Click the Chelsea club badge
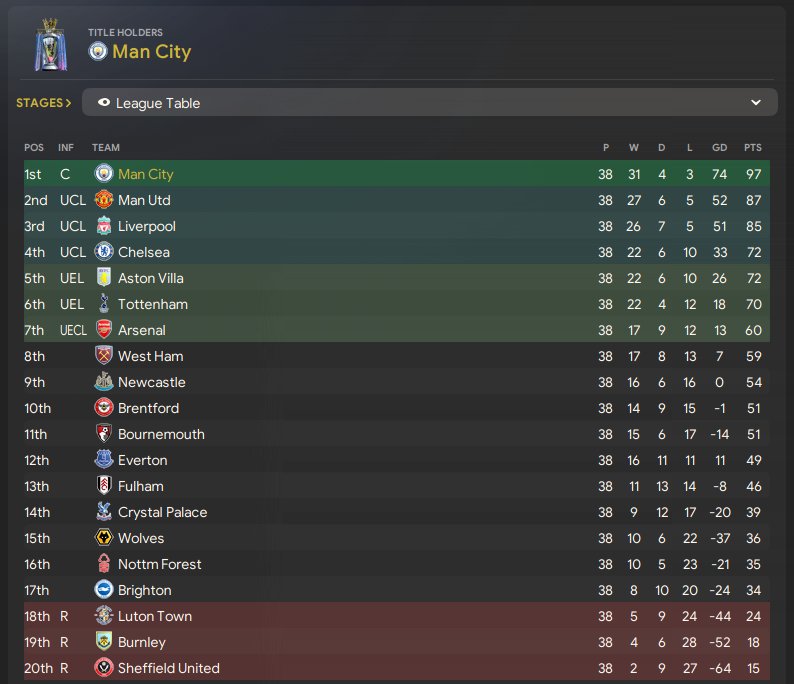The width and height of the screenshot is (794, 684). 104,252
